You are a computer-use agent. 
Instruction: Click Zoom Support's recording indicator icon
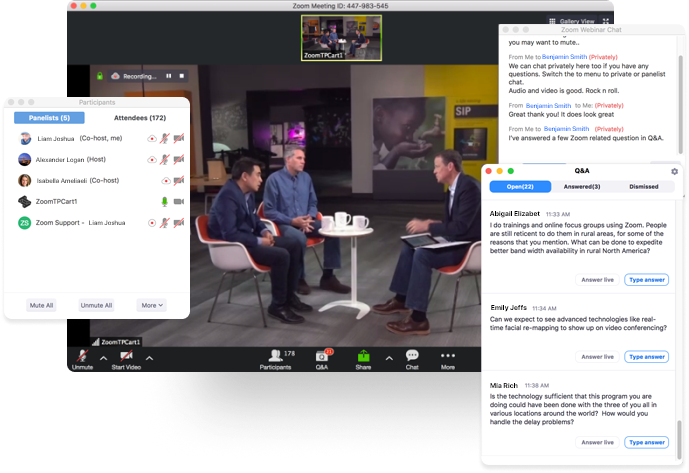click(152, 223)
